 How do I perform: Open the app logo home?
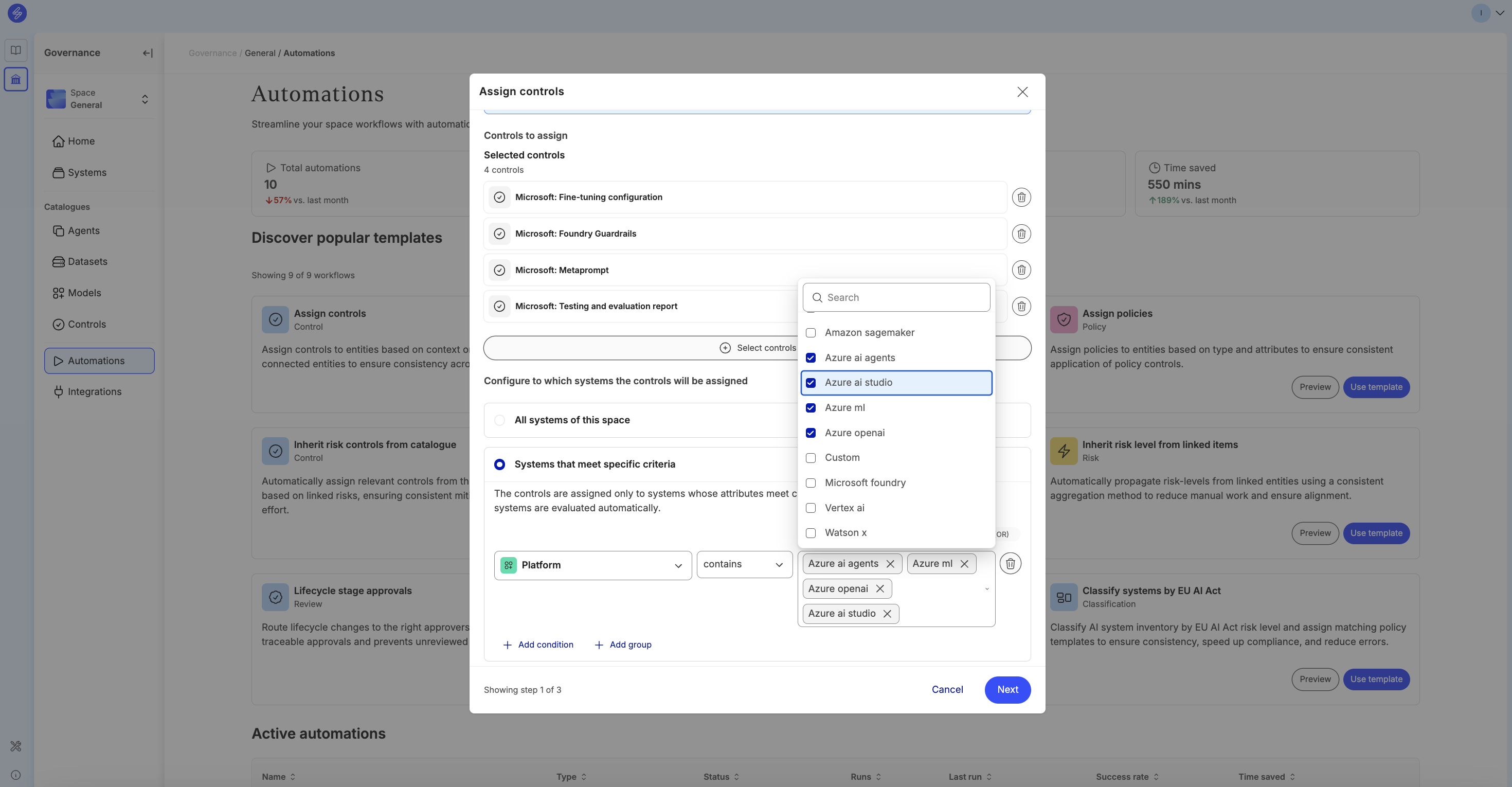pyautogui.click(x=17, y=13)
